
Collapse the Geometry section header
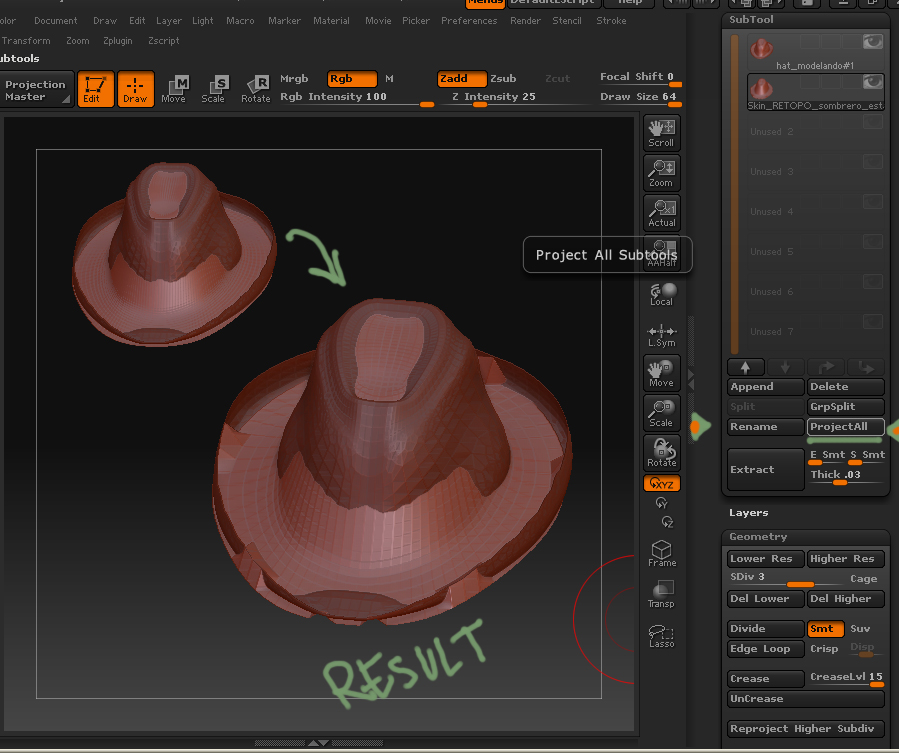[x=758, y=537]
